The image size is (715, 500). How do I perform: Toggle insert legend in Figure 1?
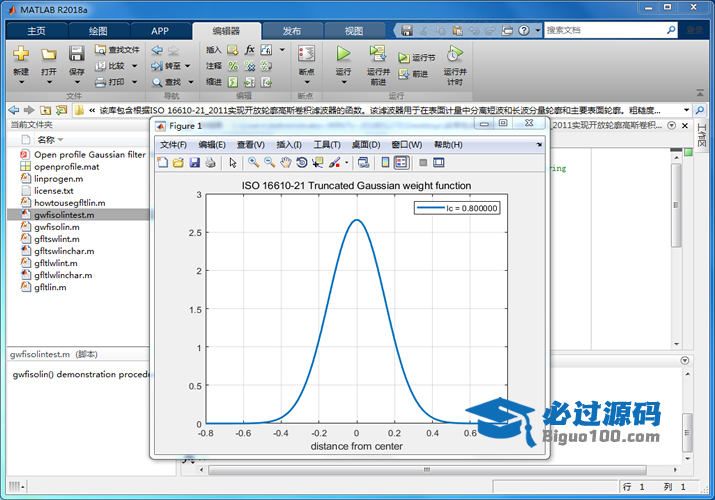(401, 163)
